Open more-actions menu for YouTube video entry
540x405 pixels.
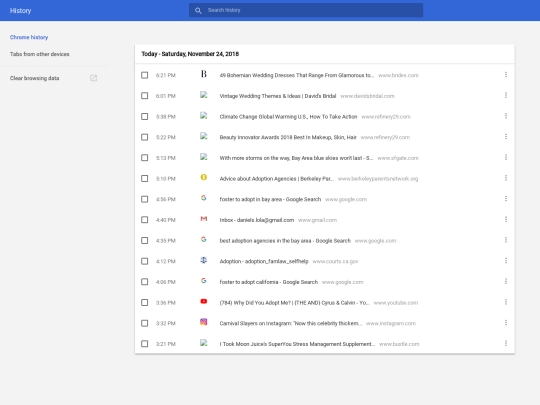pos(506,302)
